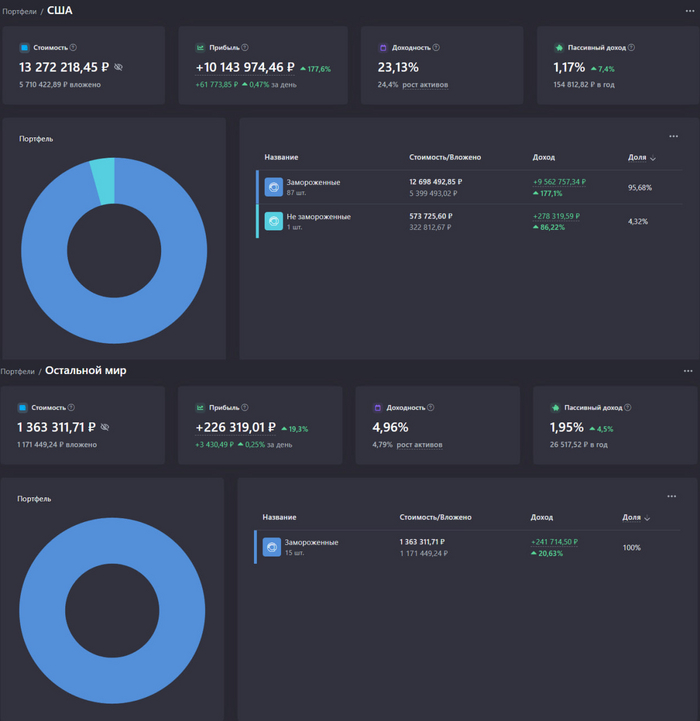Click the Название column header in США table
This screenshot has width=700, height=721.
[281, 157]
